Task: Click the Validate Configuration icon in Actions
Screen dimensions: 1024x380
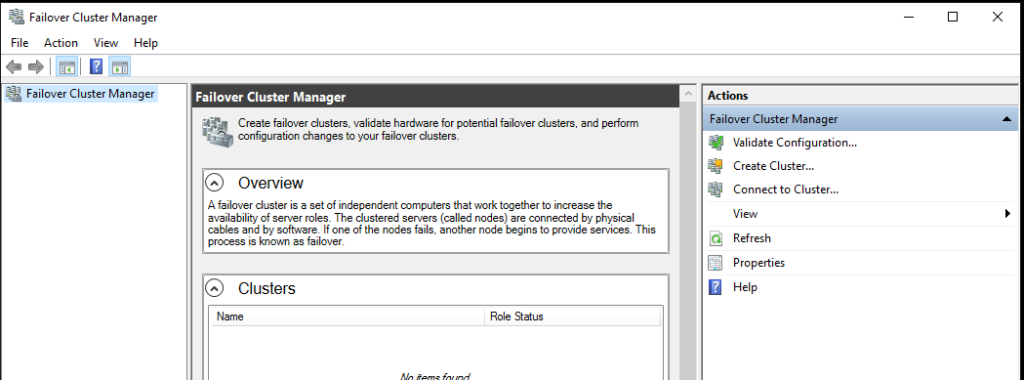Action: click(x=716, y=142)
